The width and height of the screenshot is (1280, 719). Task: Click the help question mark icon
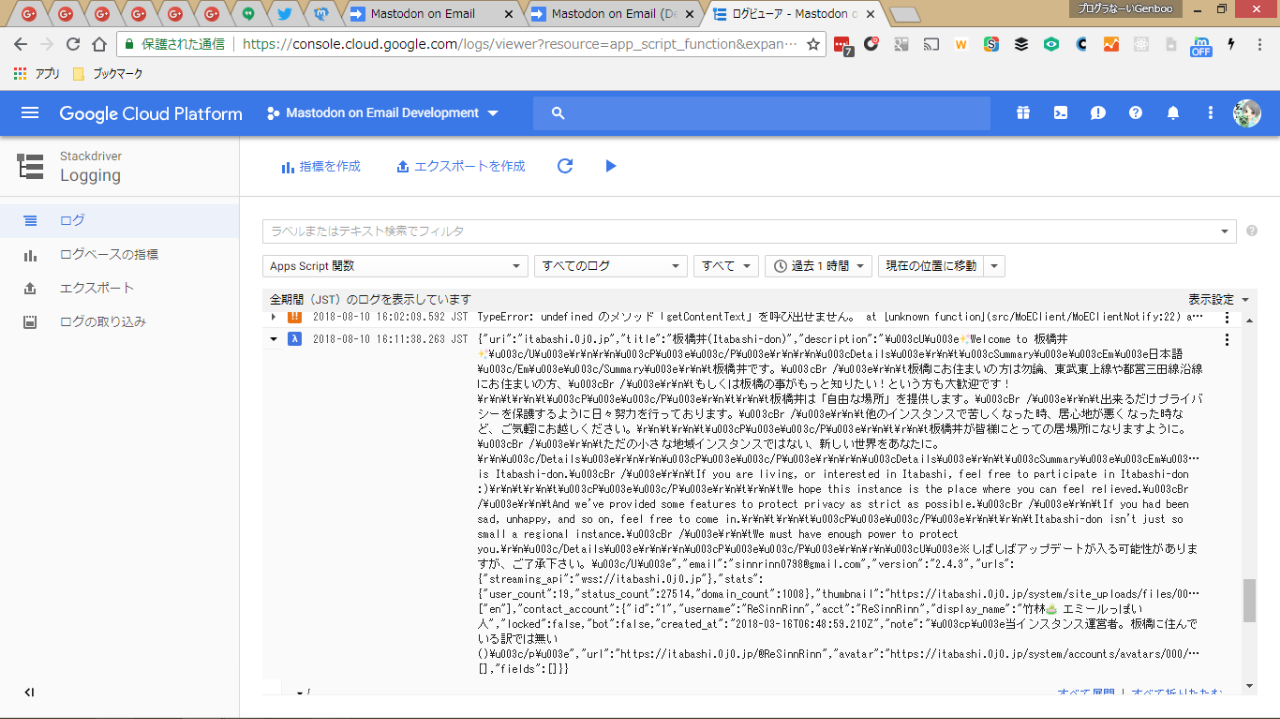1135,113
